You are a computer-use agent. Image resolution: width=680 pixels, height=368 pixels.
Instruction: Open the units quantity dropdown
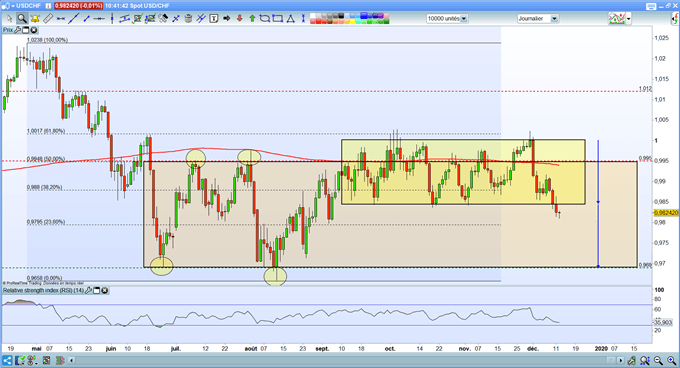(x=464, y=19)
